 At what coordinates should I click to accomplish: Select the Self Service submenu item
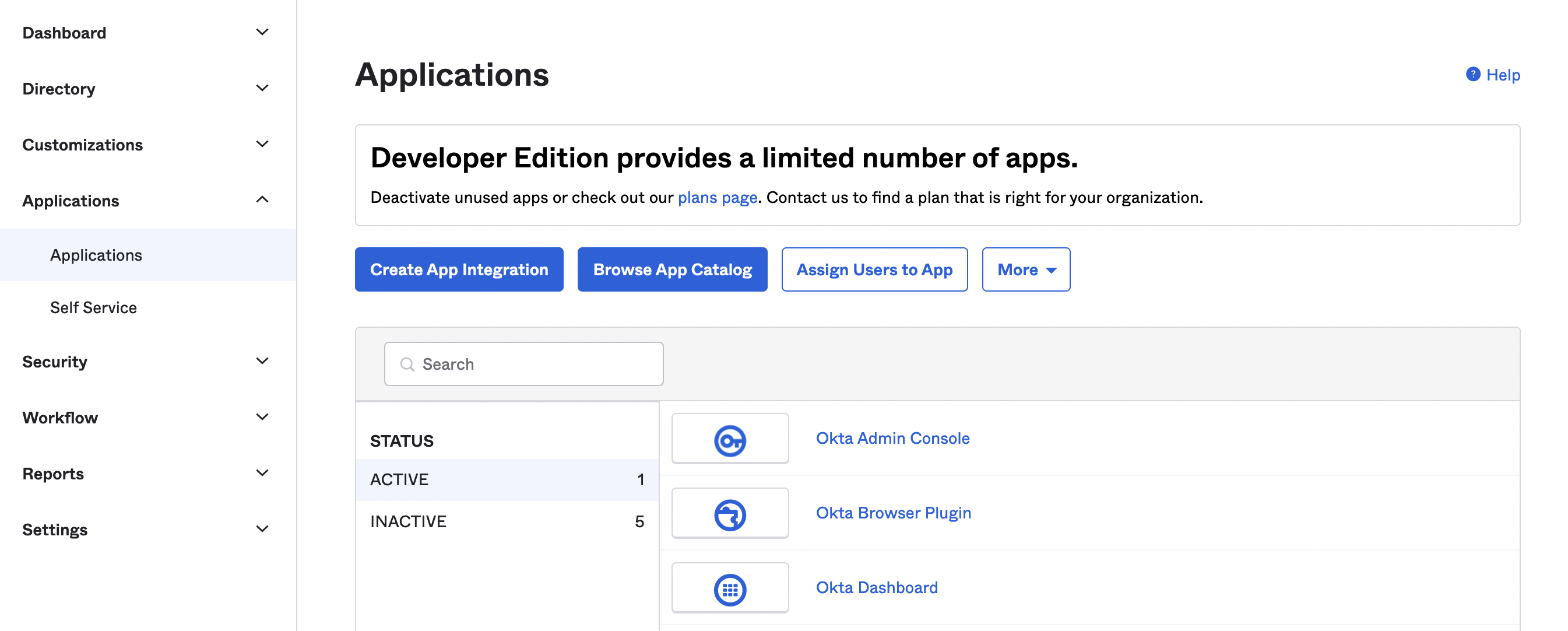point(93,307)
